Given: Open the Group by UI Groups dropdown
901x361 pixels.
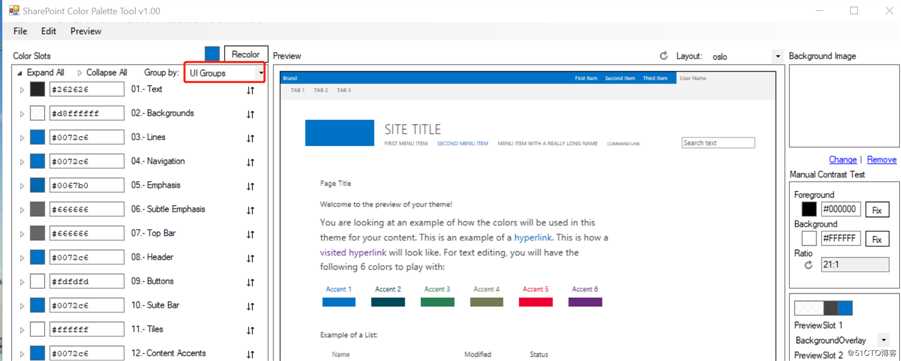Looking at the screenshot, I should pyautogui.click(x=225, y=73).
